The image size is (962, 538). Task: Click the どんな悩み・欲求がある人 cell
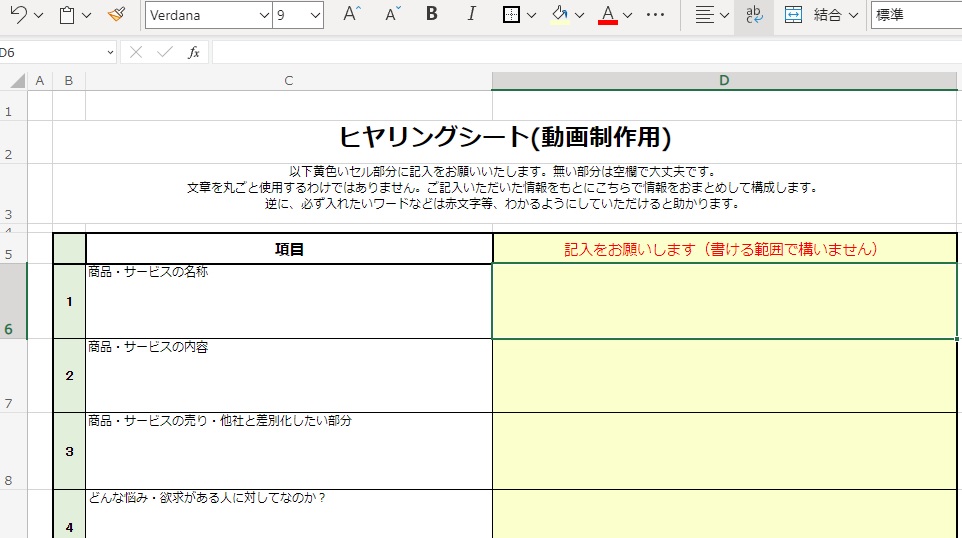click(289, 514)
